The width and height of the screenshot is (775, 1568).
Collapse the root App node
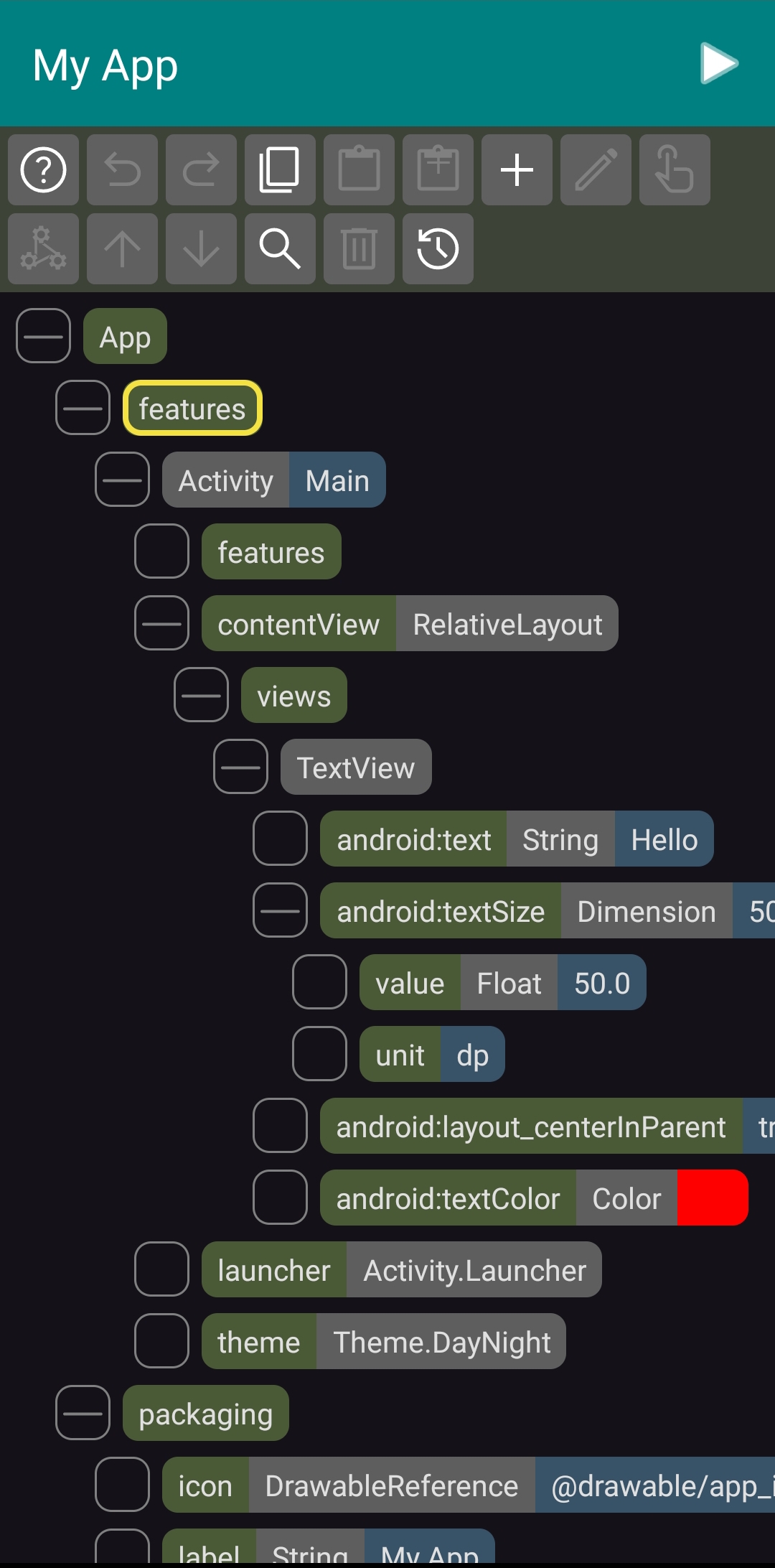click(43, 336)
